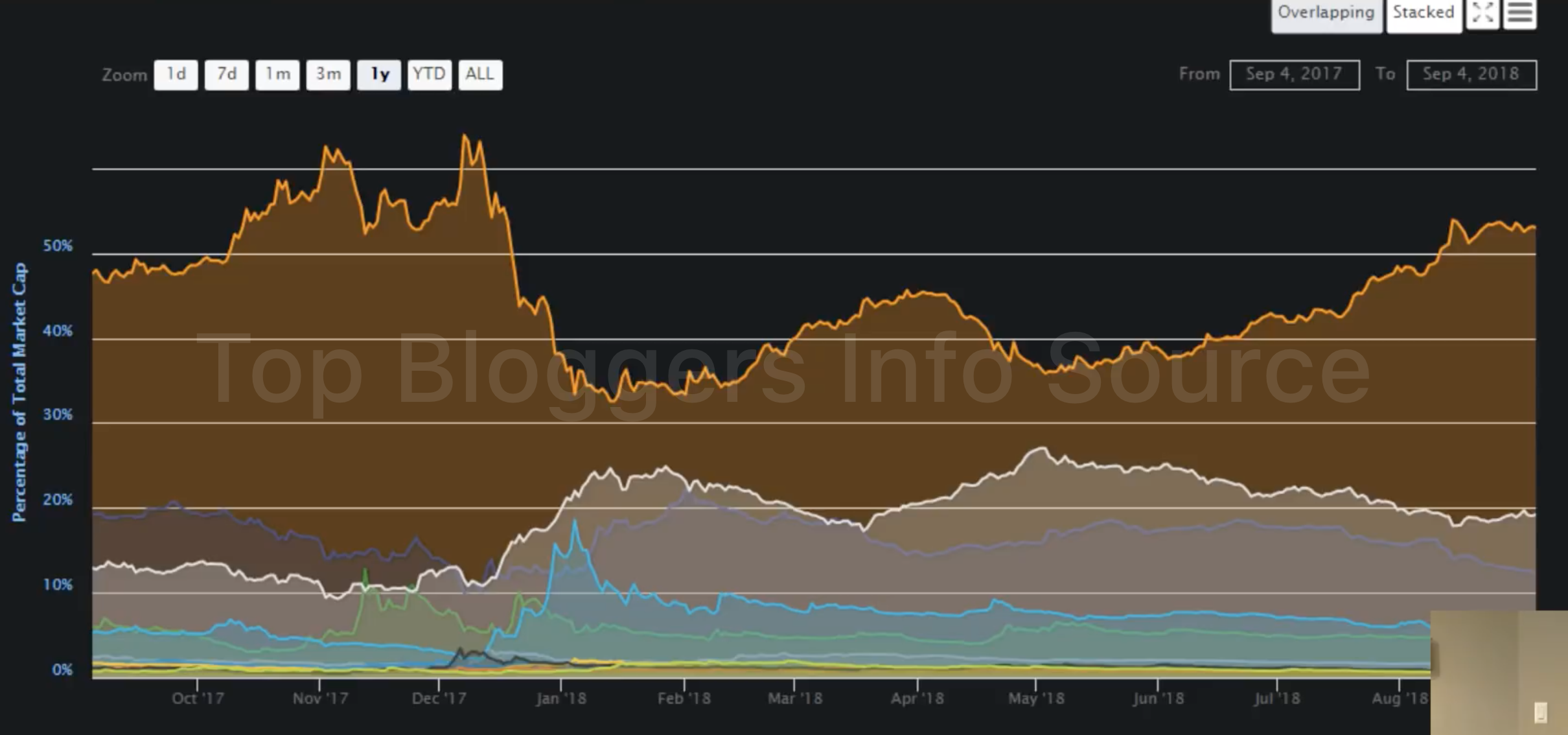Viewport: 1568px width, 735px height.
Task: Click the blue line spike near Jan '18
Action: tap(574, 521)
